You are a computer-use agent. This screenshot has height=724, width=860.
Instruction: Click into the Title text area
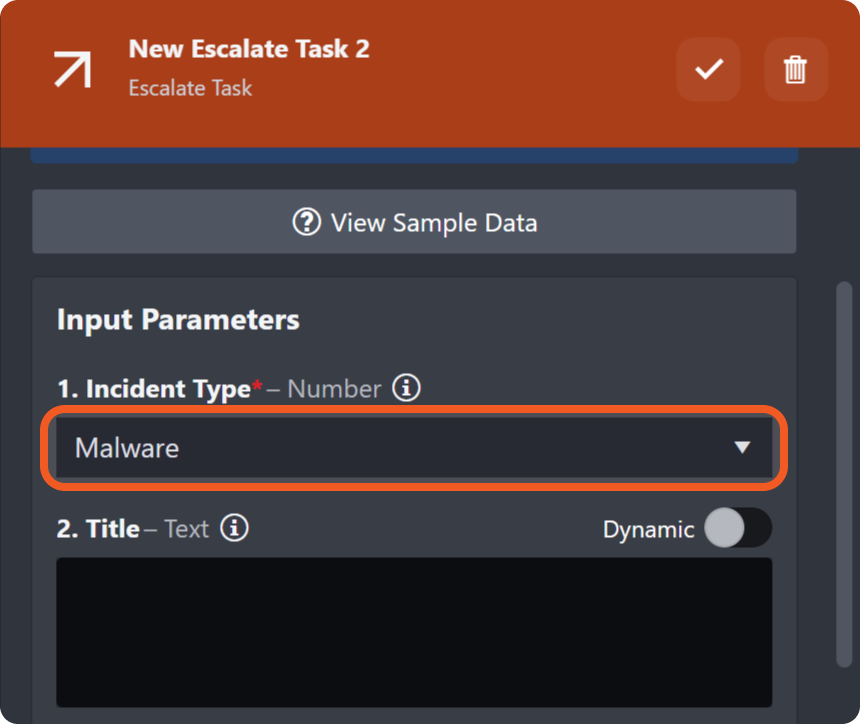coord(414,632)
